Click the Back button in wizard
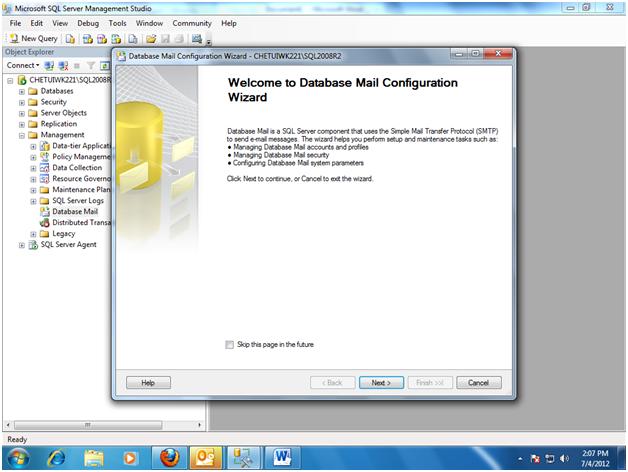628x472 pixels. point(332,383)
